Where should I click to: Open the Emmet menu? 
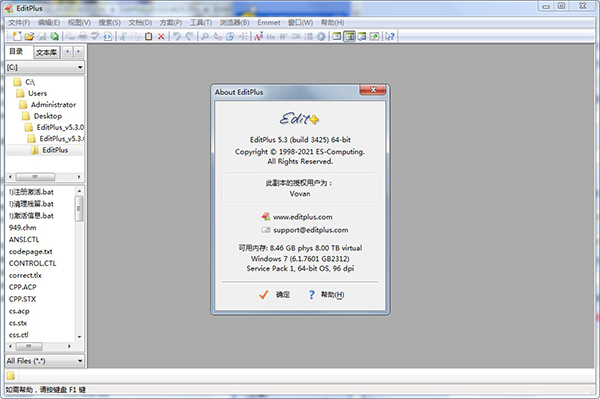pos(269,23)
